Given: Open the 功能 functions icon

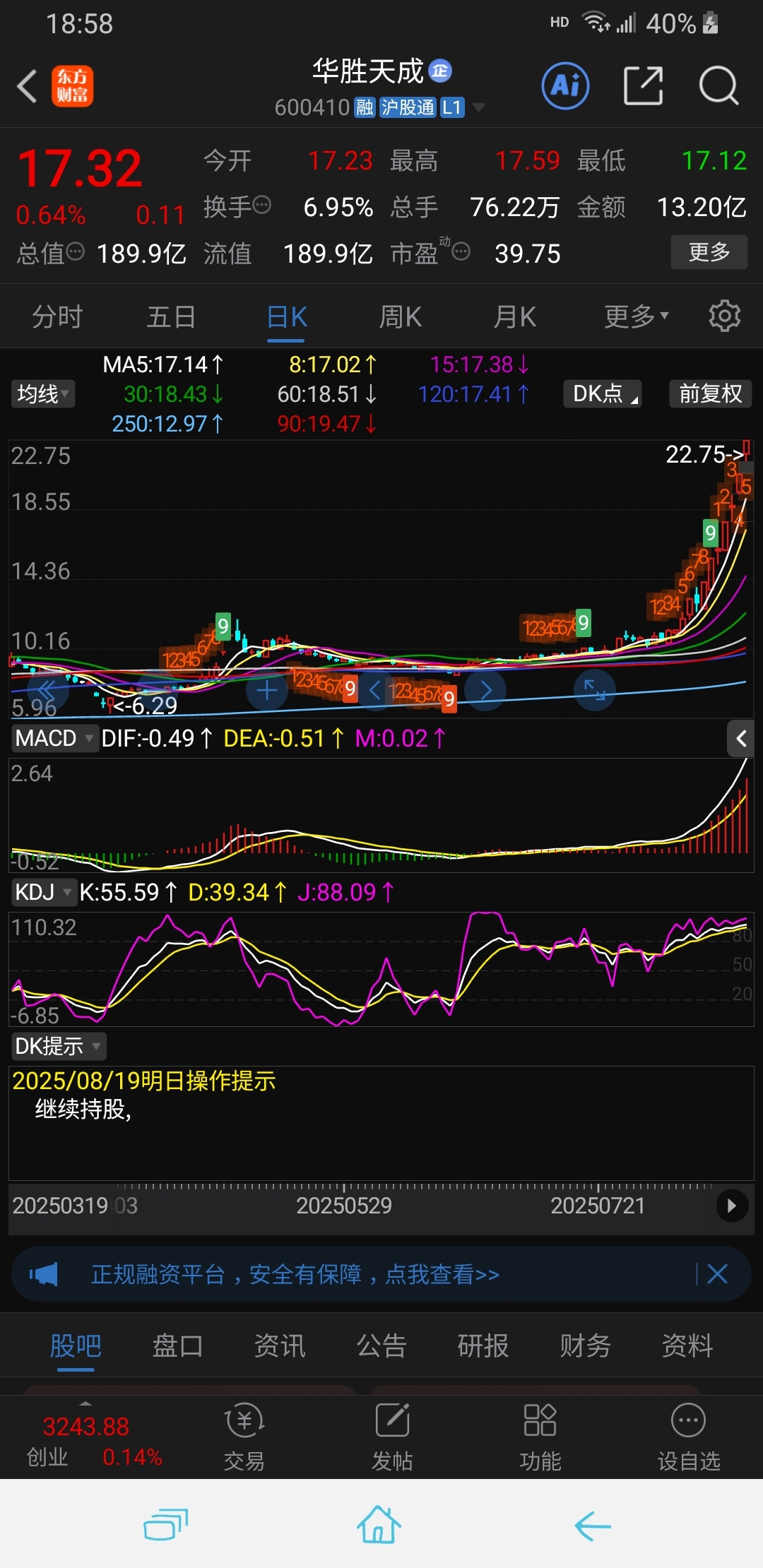Looking at the screenshot, I should click(x=540, y=1437).
